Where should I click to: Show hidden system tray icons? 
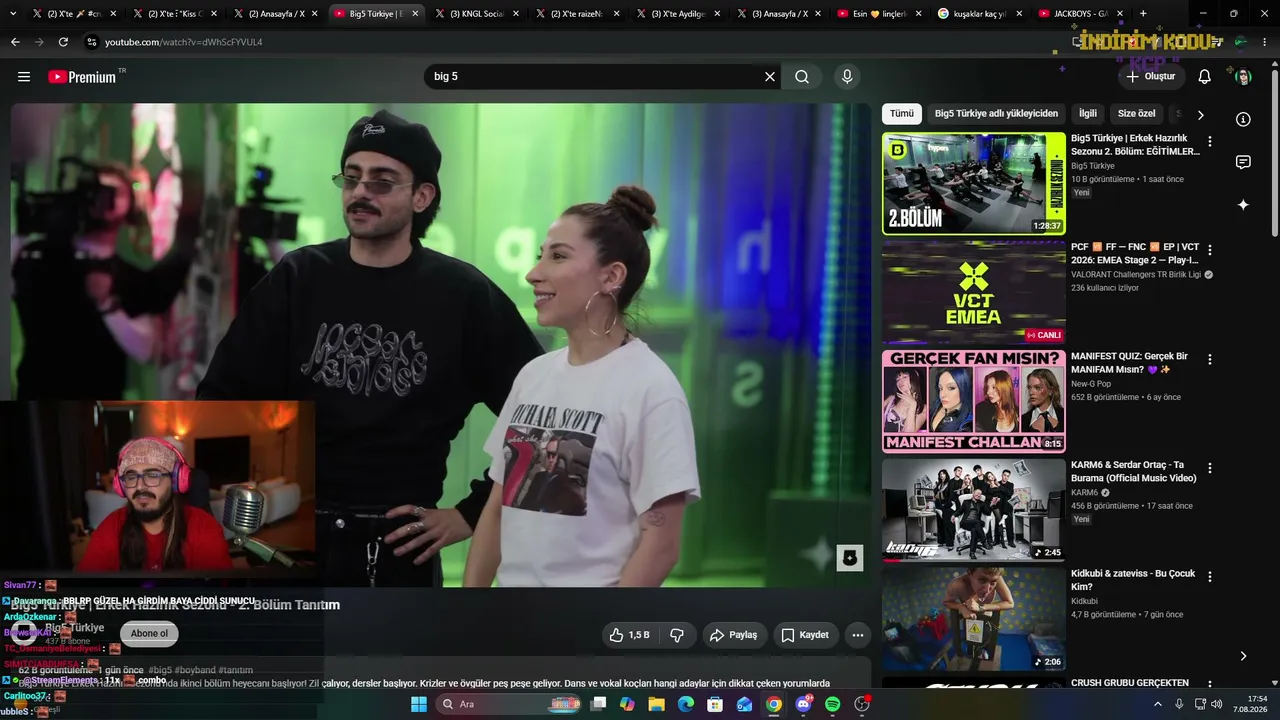1158,704
